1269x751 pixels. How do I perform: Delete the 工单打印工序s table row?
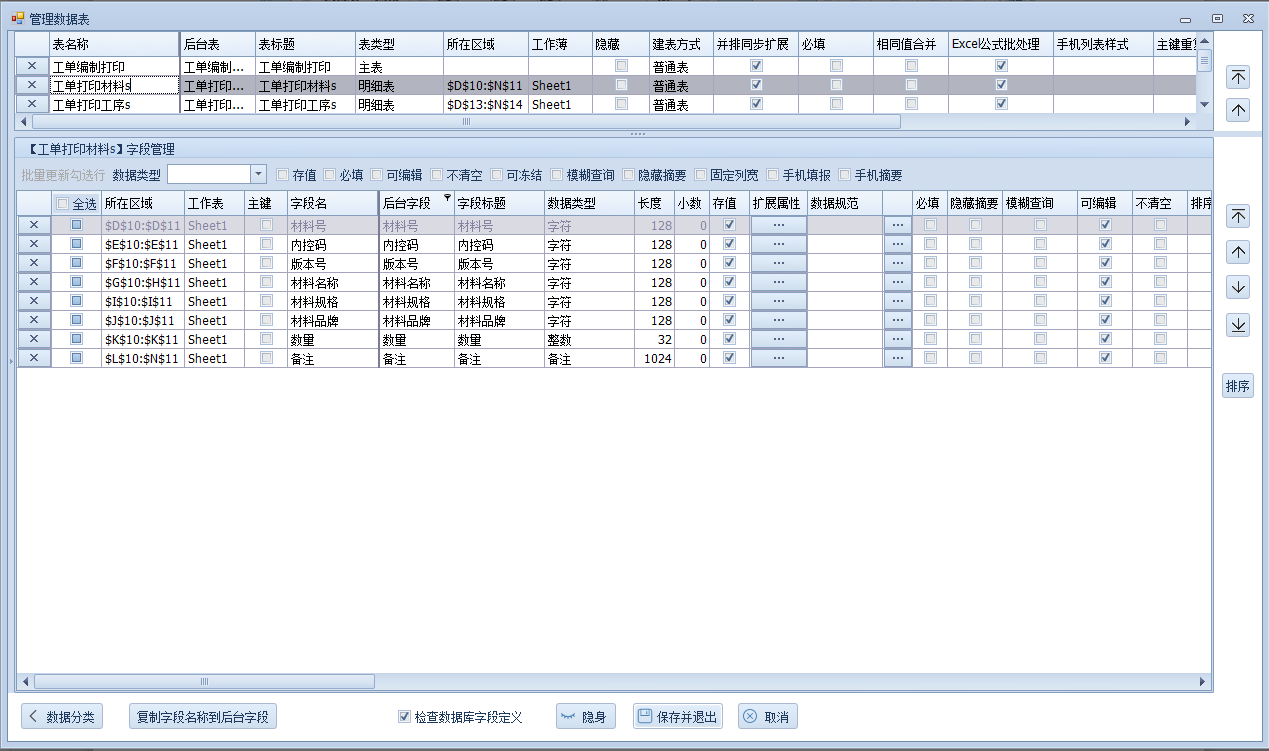coord(32,104)
